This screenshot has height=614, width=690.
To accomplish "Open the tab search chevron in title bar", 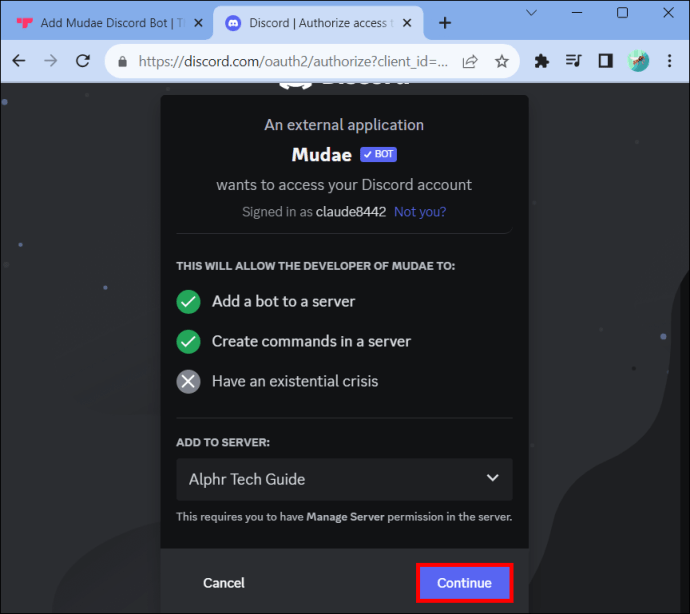I will click(532, 13).
